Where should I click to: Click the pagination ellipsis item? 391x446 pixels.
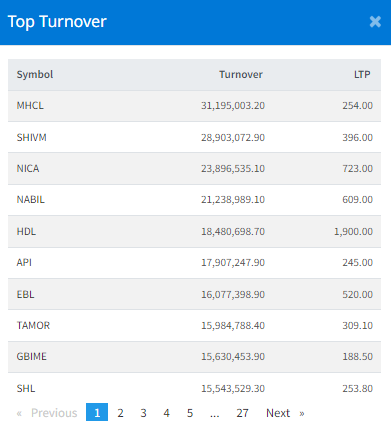(x=215, y=413)
